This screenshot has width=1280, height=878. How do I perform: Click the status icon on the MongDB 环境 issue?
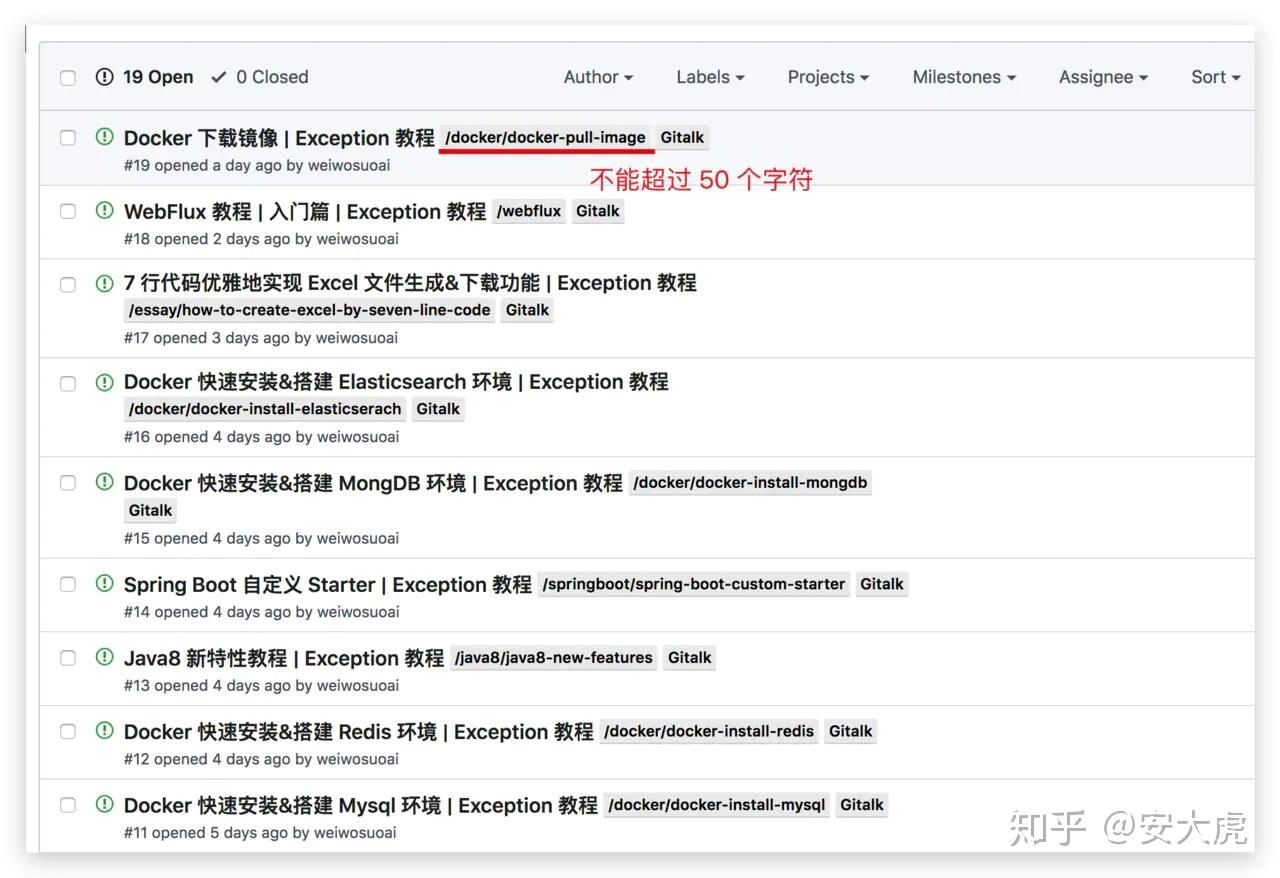point(104,483)
